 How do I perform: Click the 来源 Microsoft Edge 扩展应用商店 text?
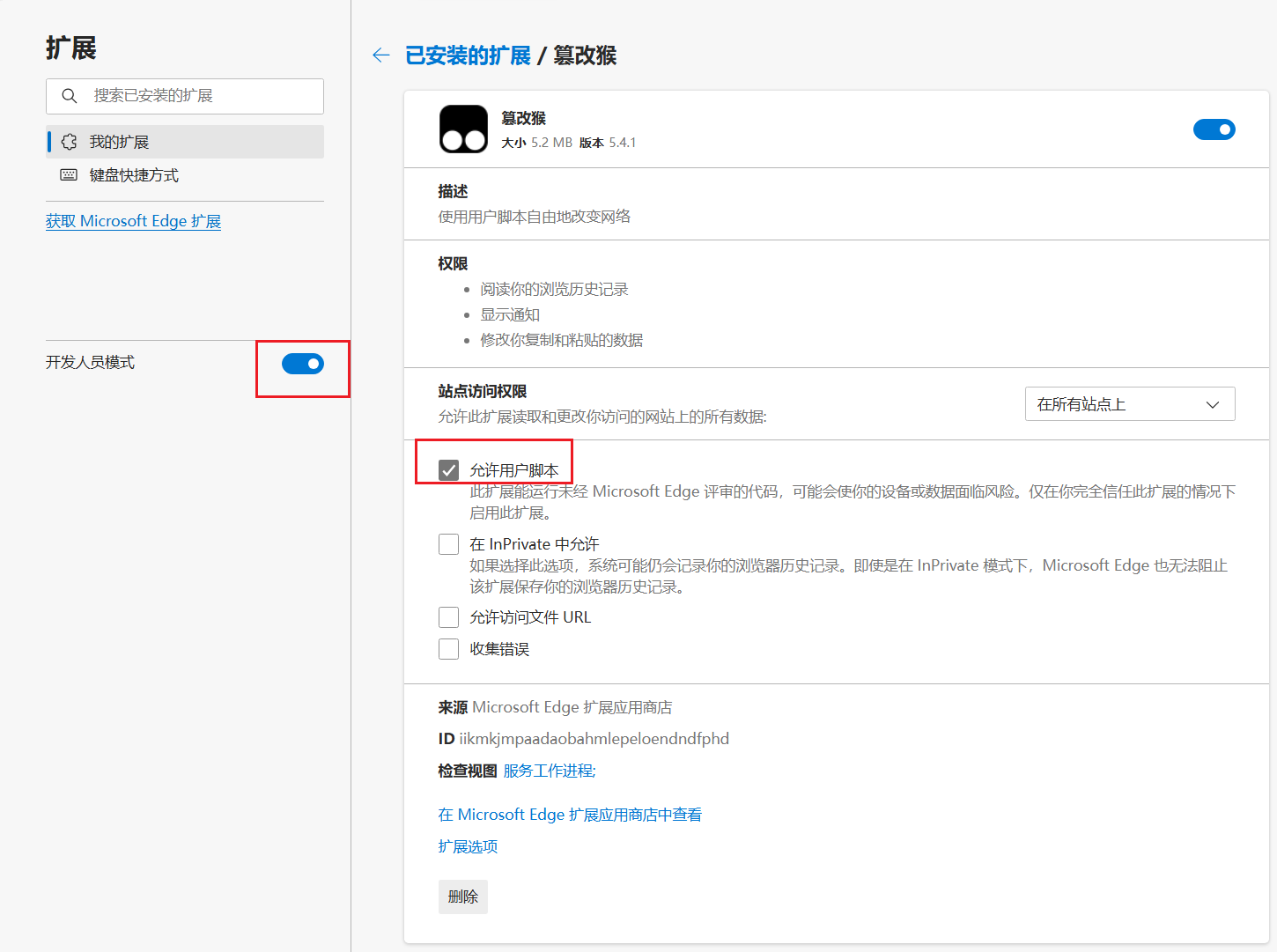pyautogui.click(x=555, y=707)
